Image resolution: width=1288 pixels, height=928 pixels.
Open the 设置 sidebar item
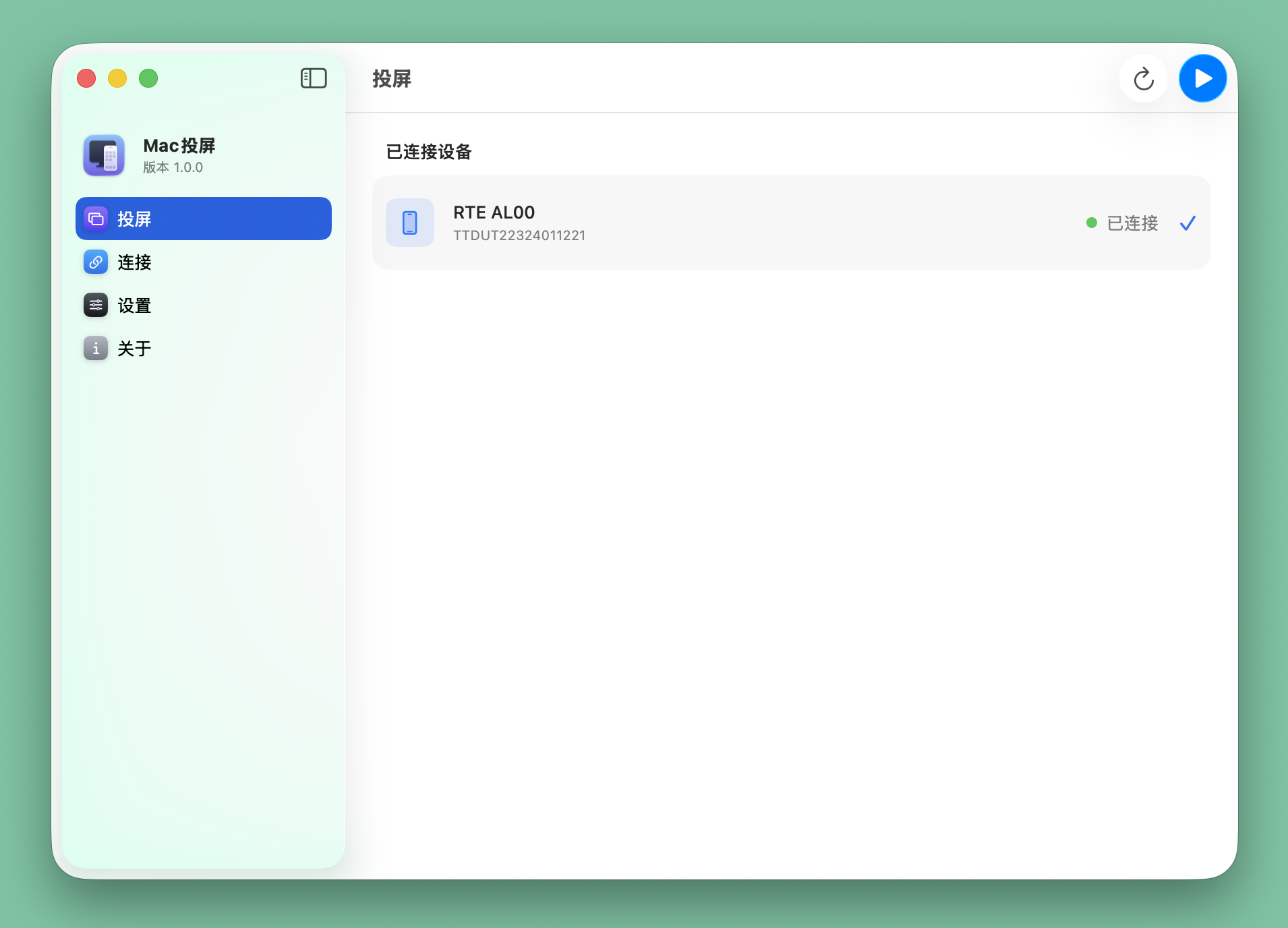[x=204, y=305]
